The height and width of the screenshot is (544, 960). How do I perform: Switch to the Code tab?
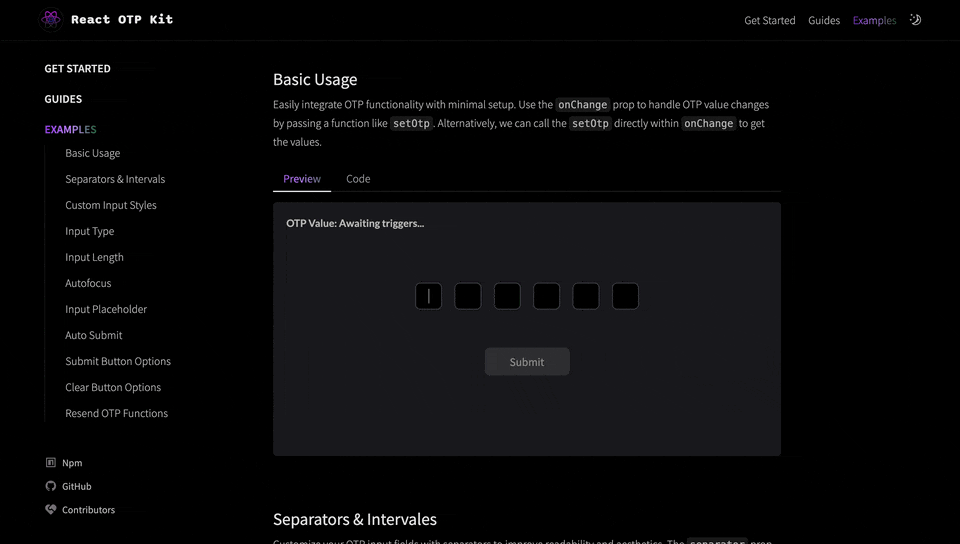point(358,179)
